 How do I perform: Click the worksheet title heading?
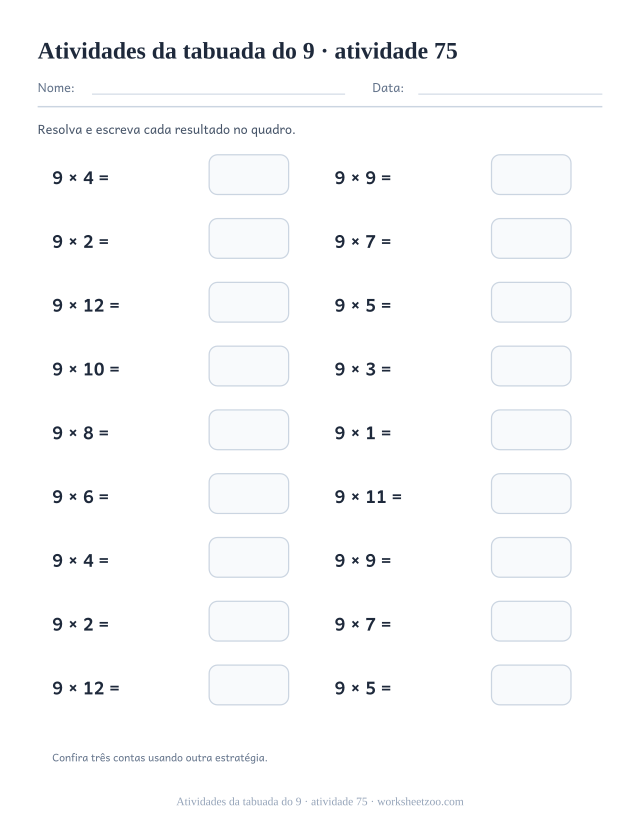(x=247, y=51)
